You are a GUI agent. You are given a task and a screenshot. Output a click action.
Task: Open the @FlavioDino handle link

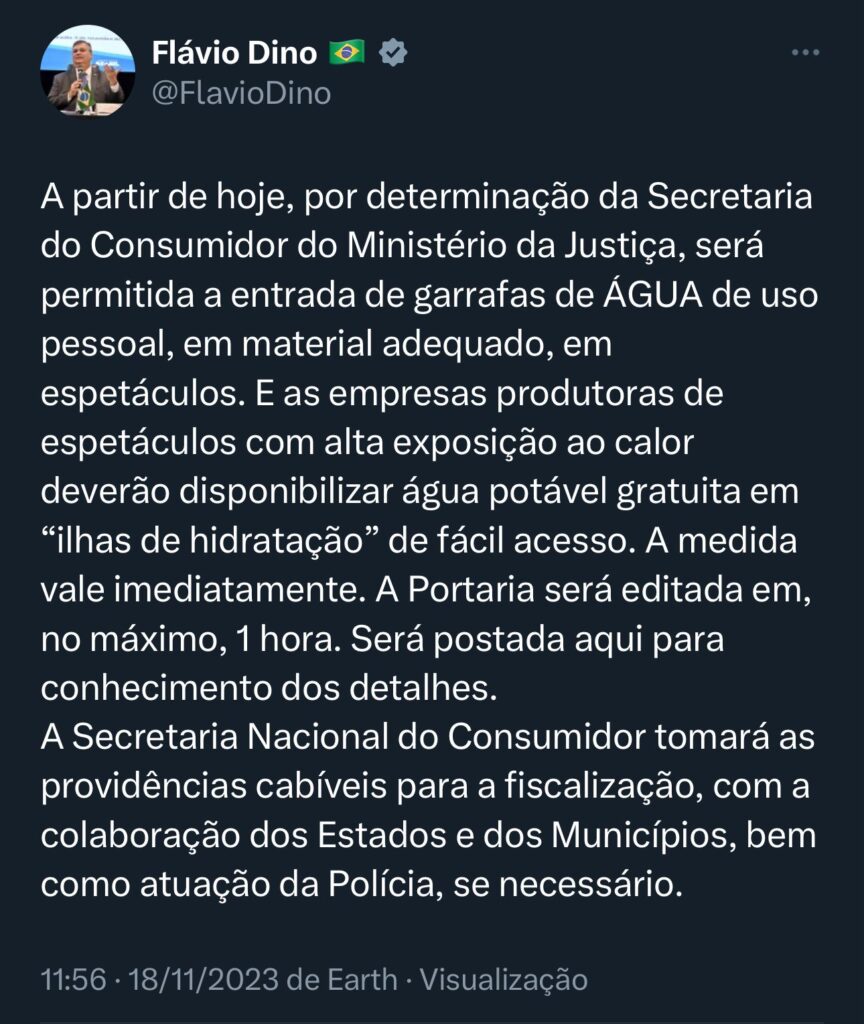[240, 93]
